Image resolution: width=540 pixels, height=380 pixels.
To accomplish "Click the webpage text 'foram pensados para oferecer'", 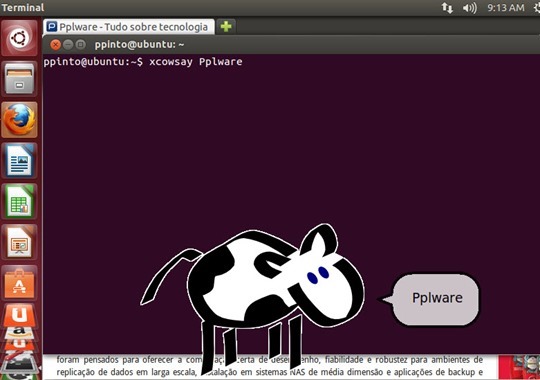I will click(x=116, y=360).
